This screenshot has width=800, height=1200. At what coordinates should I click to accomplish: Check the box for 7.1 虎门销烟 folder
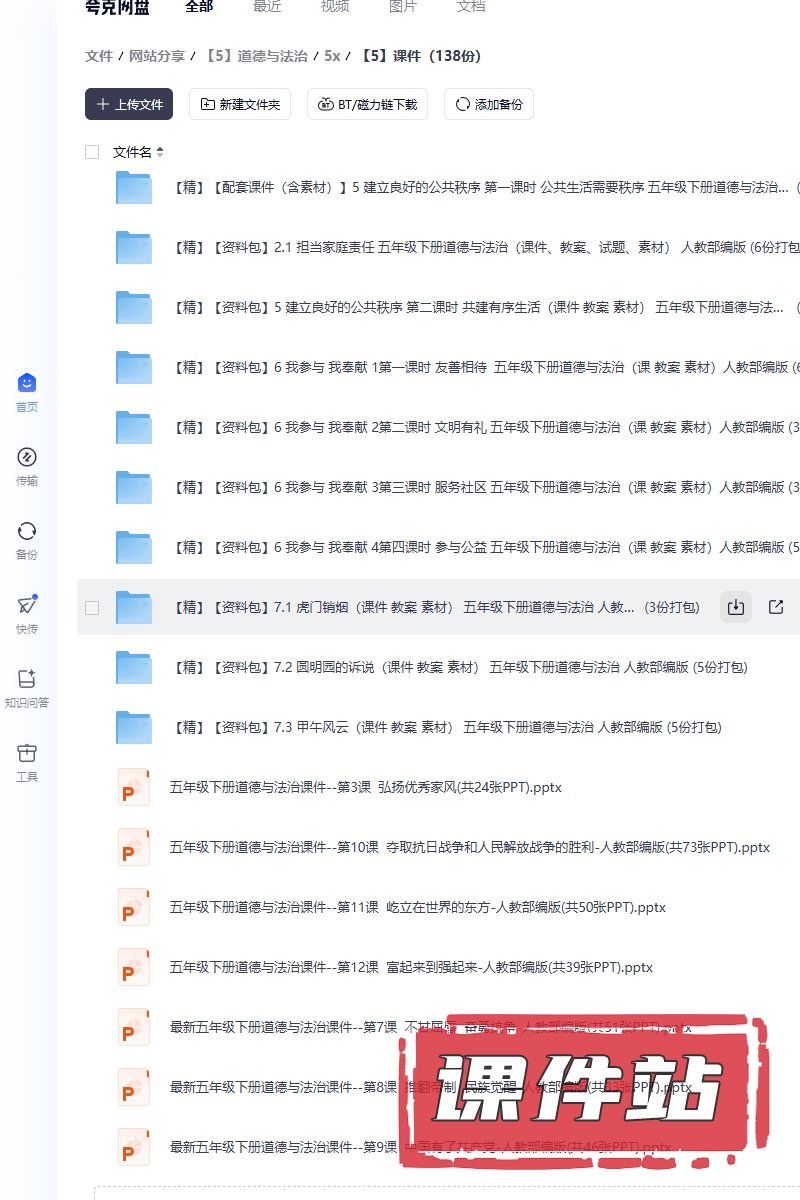tap(92, 607)
